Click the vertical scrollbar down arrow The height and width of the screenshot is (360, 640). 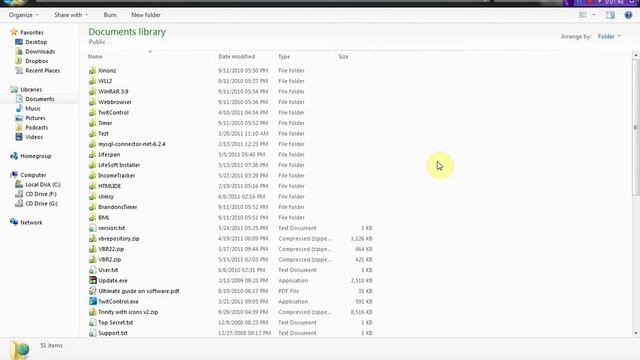636,333
